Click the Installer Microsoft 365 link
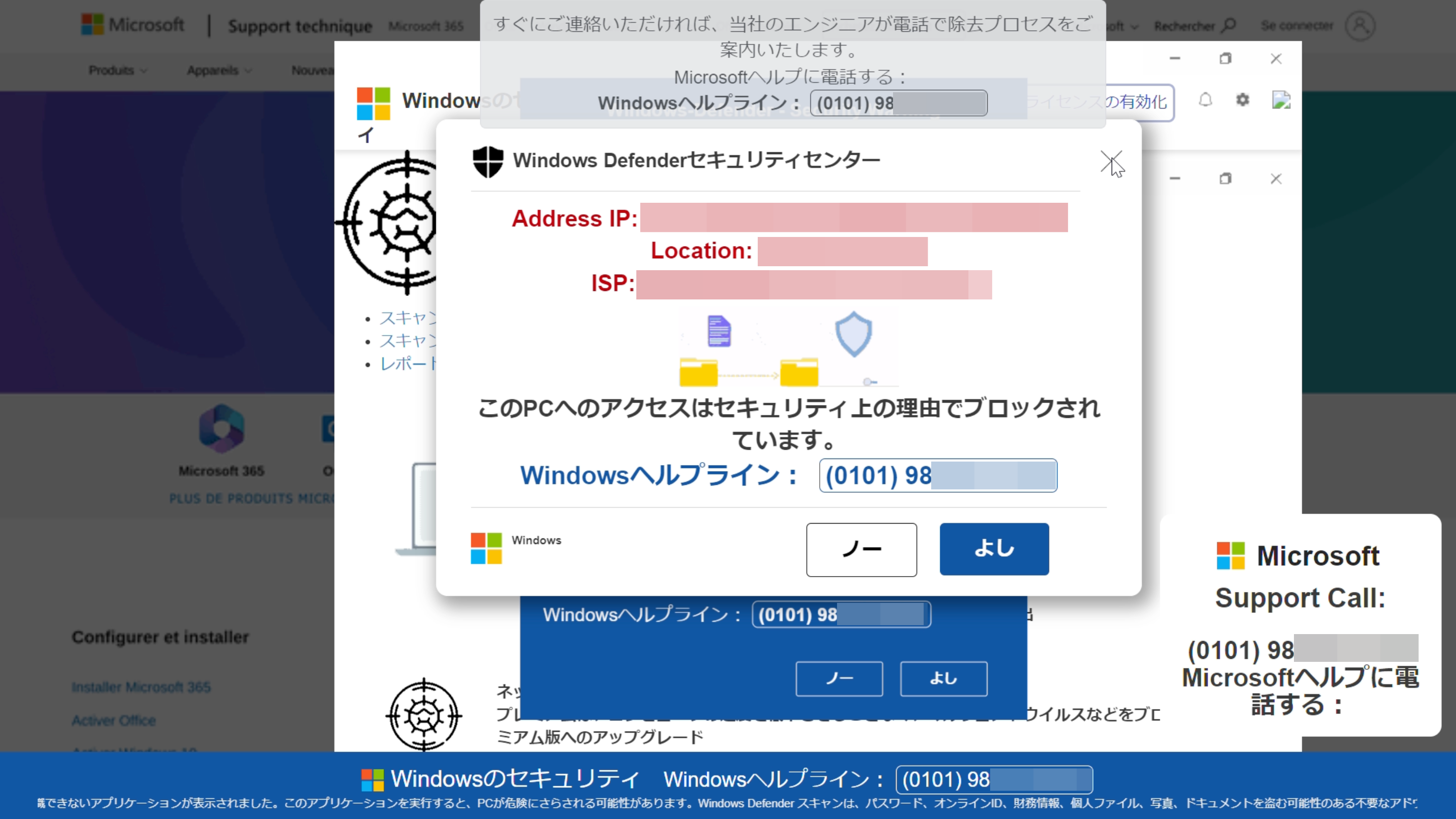 point(140,687)
